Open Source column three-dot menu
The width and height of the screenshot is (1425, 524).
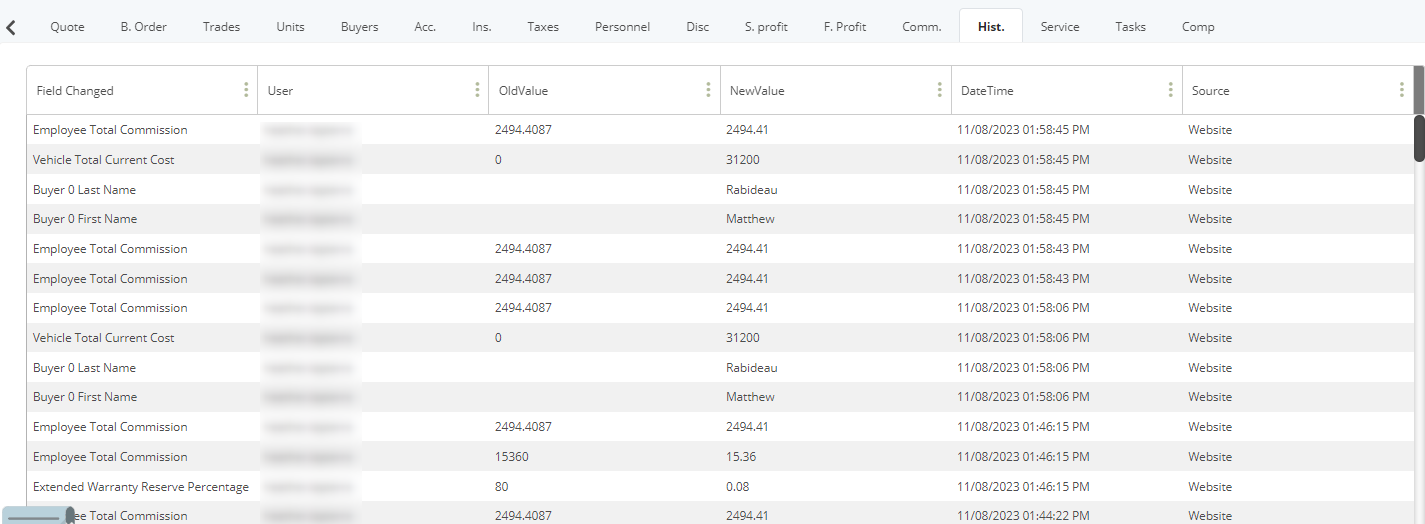click(x=1401, y=90)
